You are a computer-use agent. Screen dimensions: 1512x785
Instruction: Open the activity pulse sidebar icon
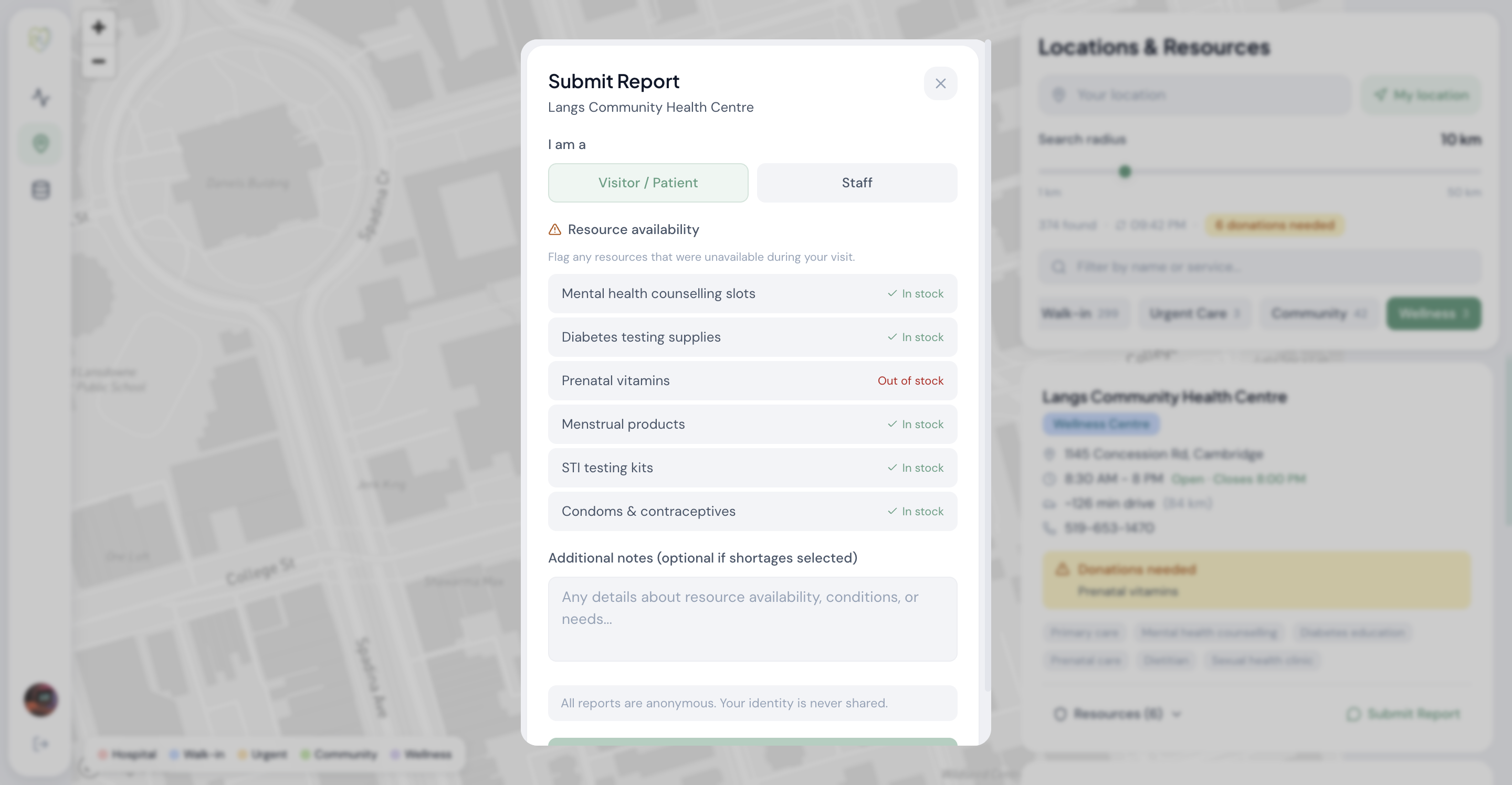coord(40,97)
